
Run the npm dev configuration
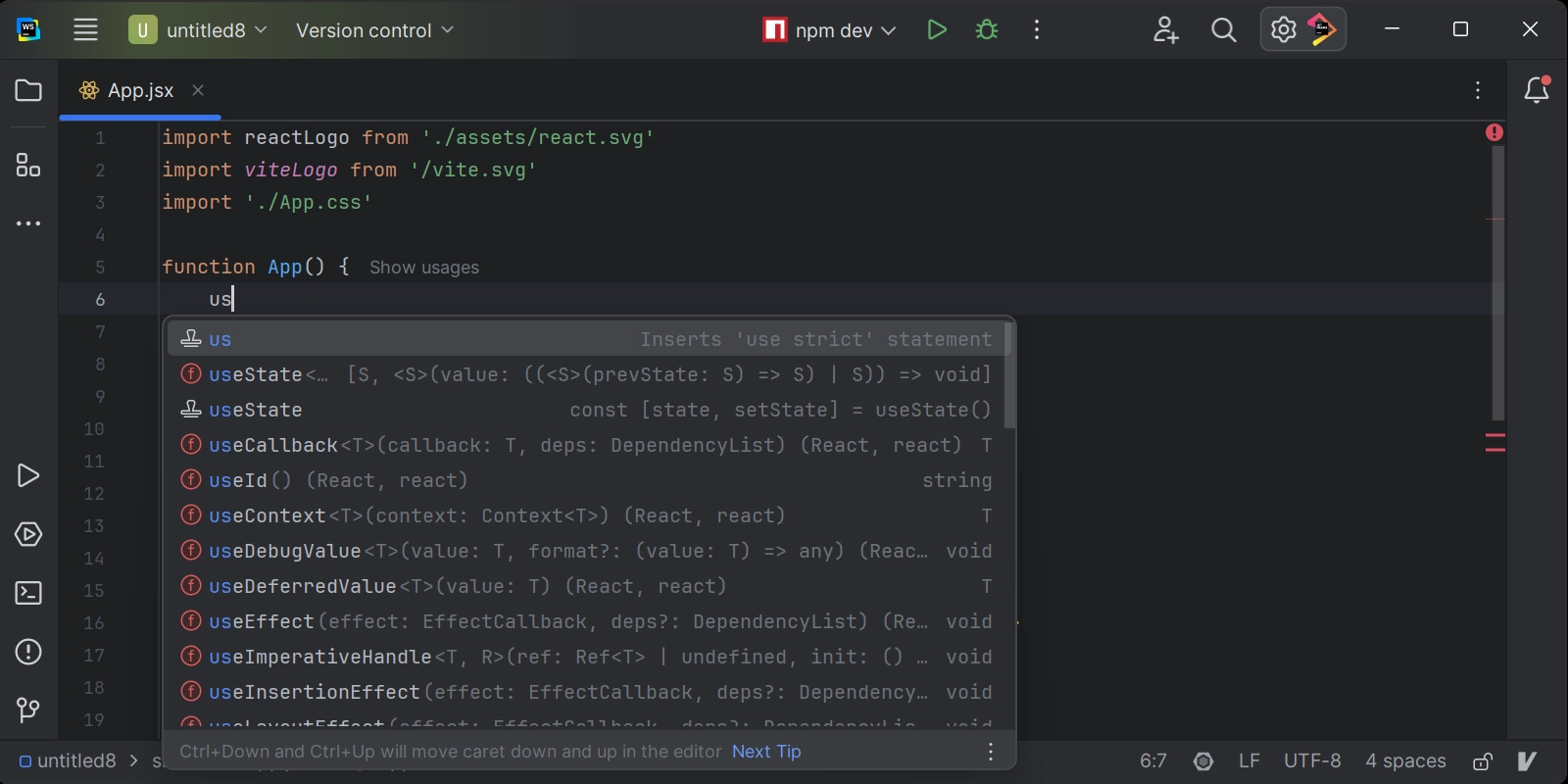coord(937,30)
